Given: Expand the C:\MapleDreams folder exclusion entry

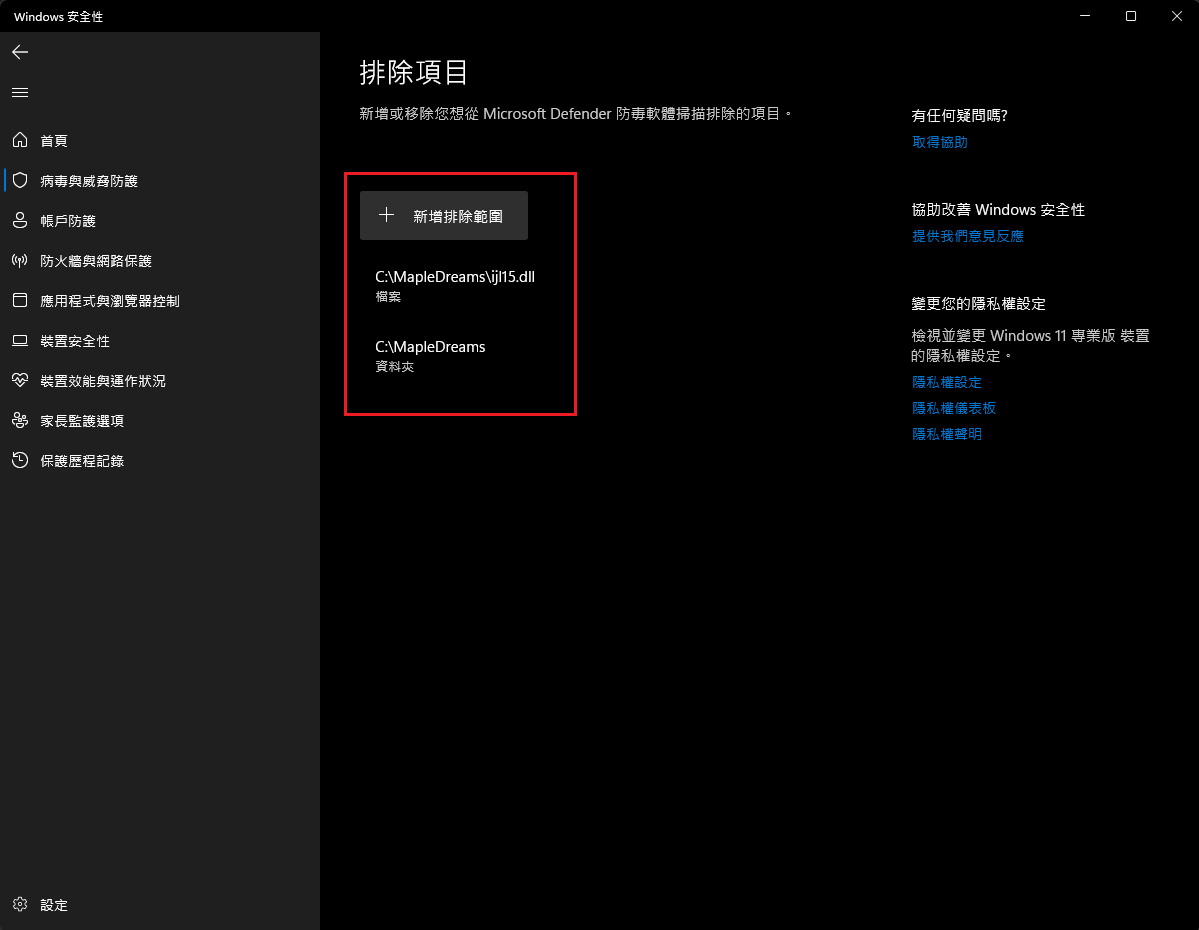Looking at the screenshot, I should point(431,355).
